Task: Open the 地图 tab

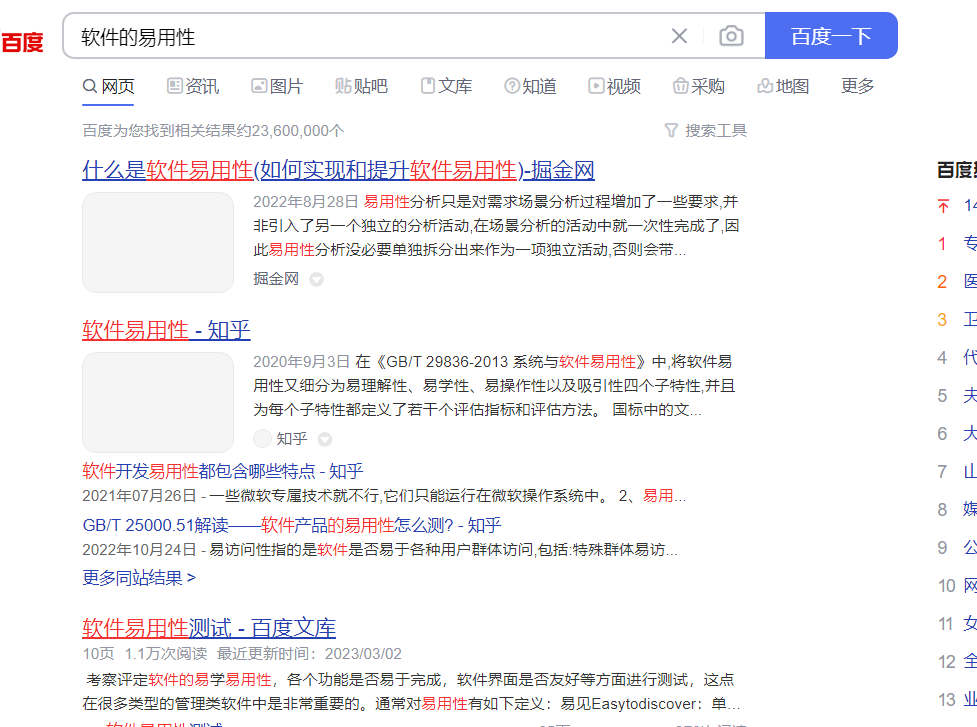Action: [x=783, y=86]
